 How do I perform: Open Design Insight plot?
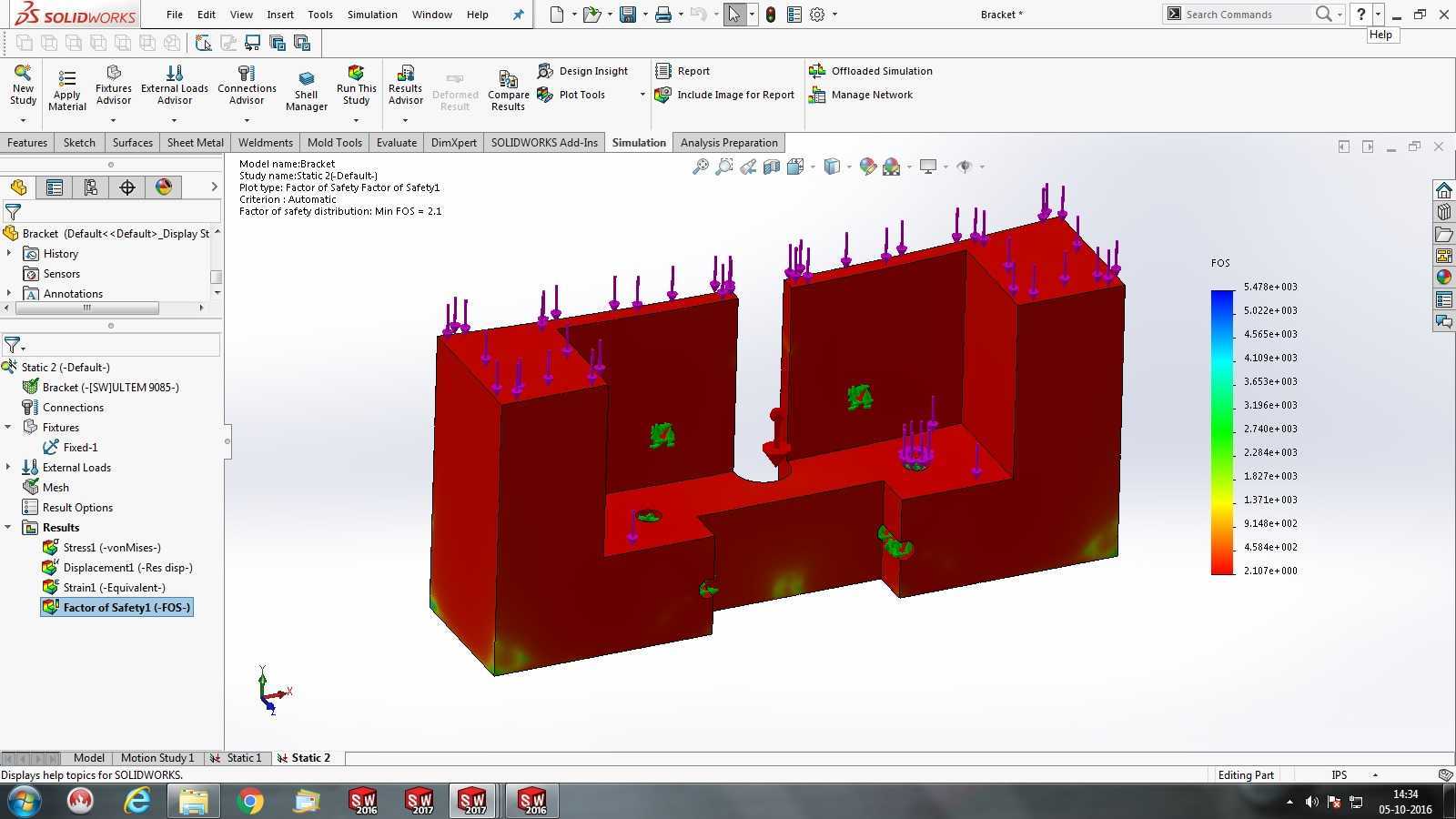[x=582, y=71]
